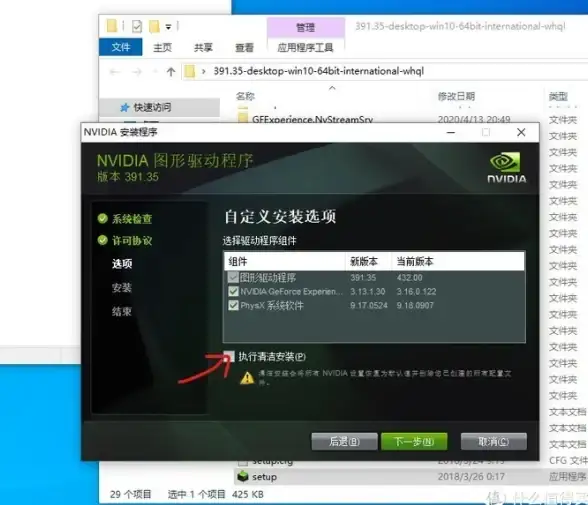588x505 pixels.
Task: Select the 选项 step in installer sidebar
Action: point(122,264)
